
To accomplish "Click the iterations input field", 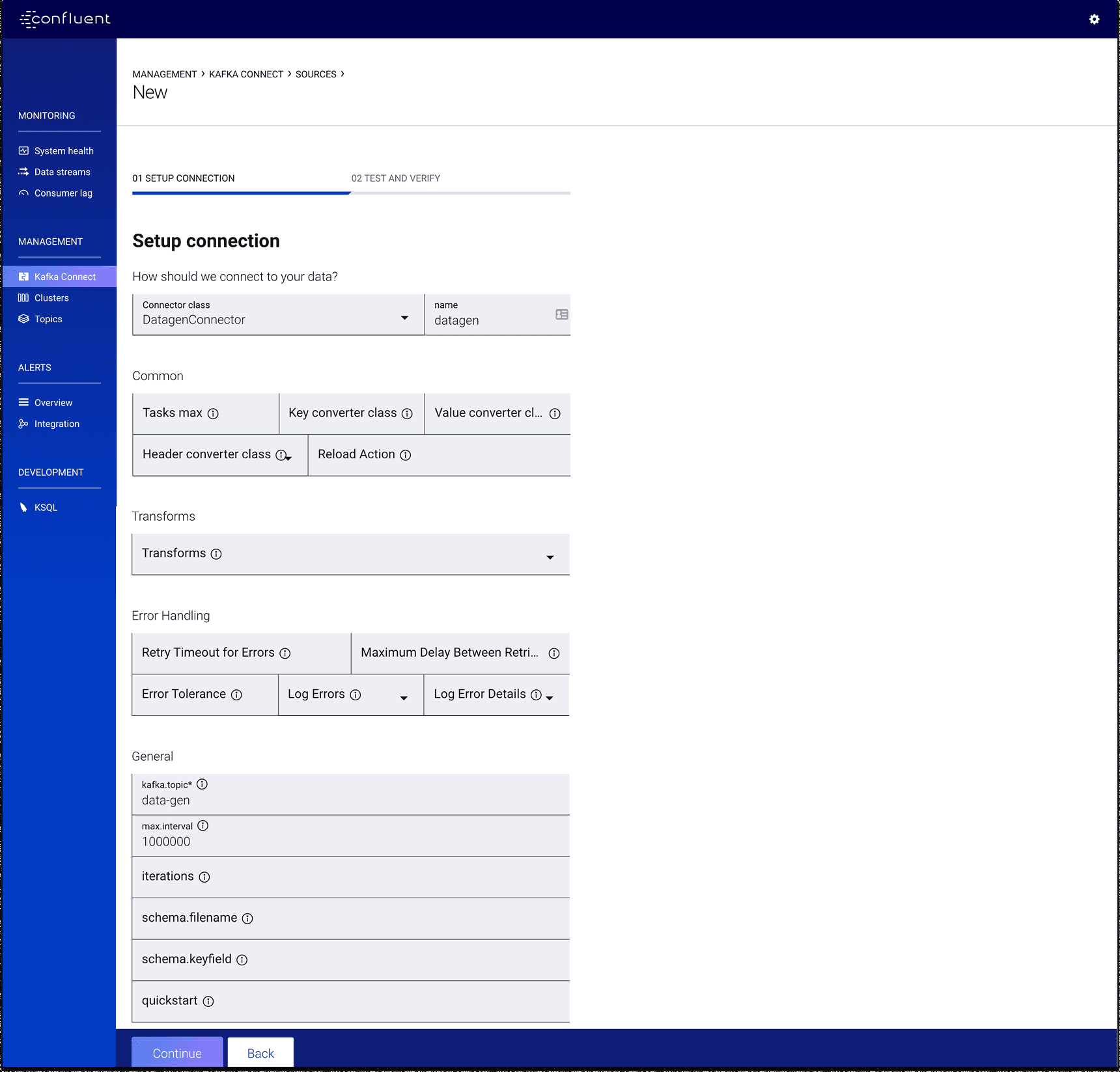I will (x=350, y=877).
